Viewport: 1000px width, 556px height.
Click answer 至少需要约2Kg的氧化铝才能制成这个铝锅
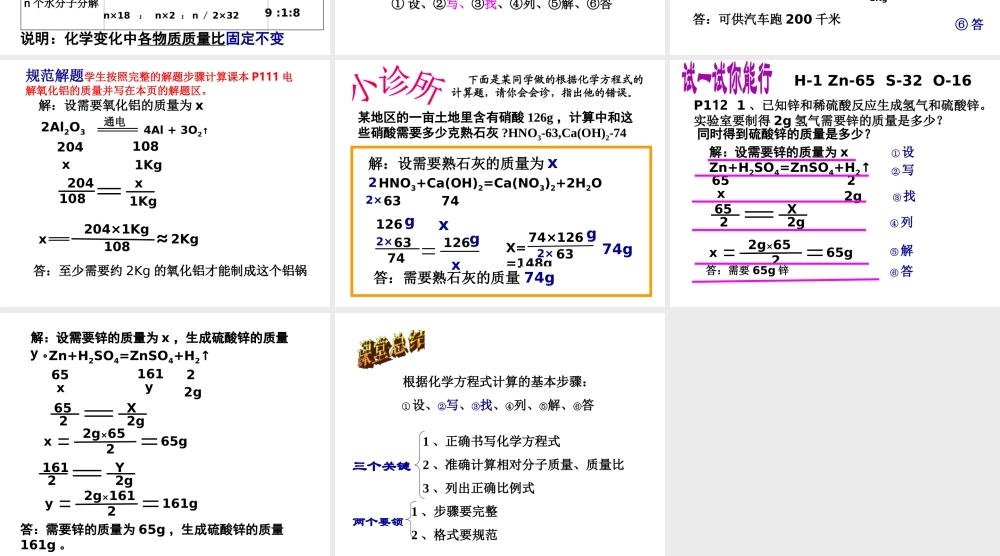170,270
